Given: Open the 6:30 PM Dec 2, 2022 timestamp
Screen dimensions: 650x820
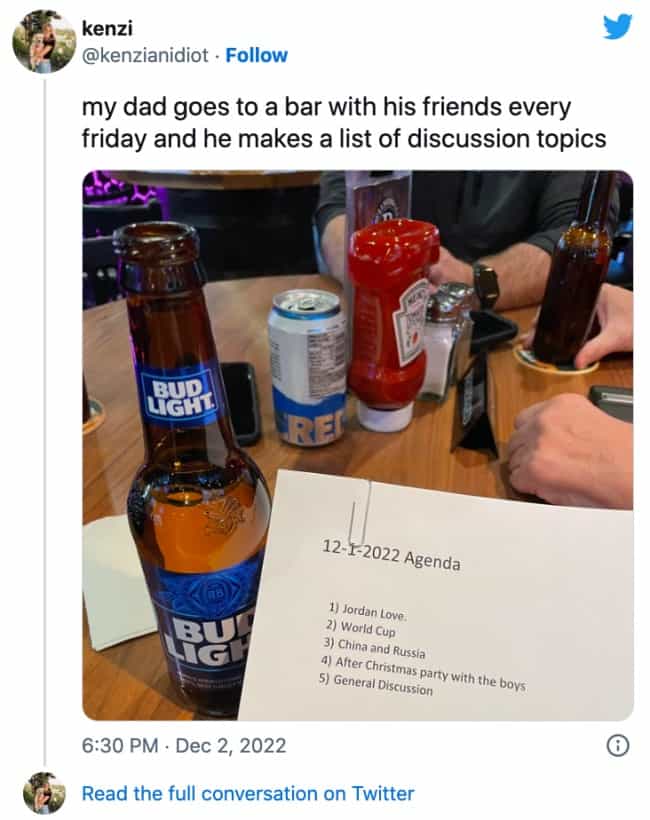Looking at the screenshot, I should (x=184, y=745).
